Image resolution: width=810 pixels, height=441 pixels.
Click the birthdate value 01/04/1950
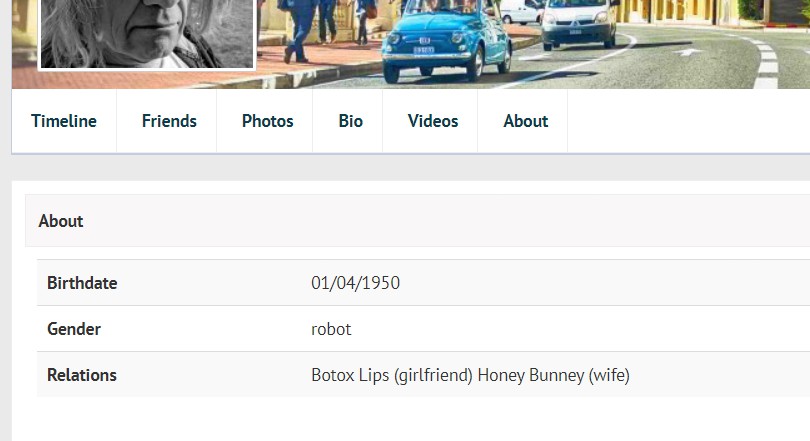click(355, 283)
